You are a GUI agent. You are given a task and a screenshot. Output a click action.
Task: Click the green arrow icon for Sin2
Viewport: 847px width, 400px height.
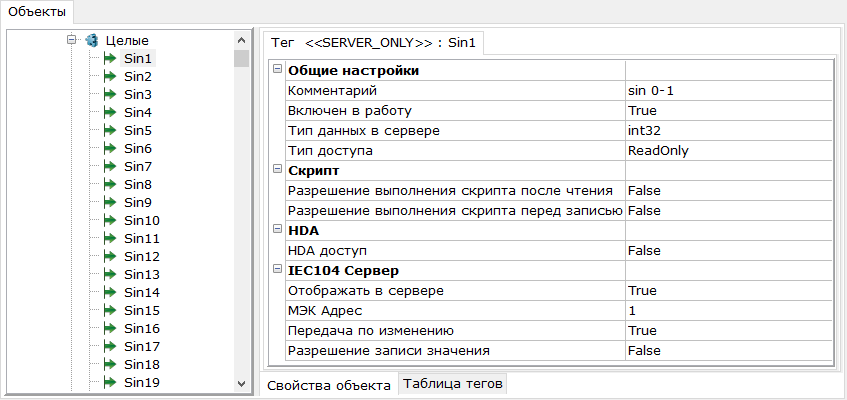pyautogui.click(x=110, y=76)
